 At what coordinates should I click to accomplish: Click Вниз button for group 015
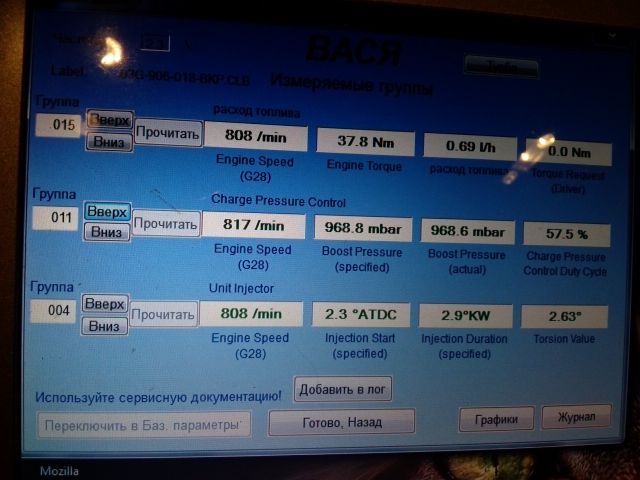click(108, 141)
